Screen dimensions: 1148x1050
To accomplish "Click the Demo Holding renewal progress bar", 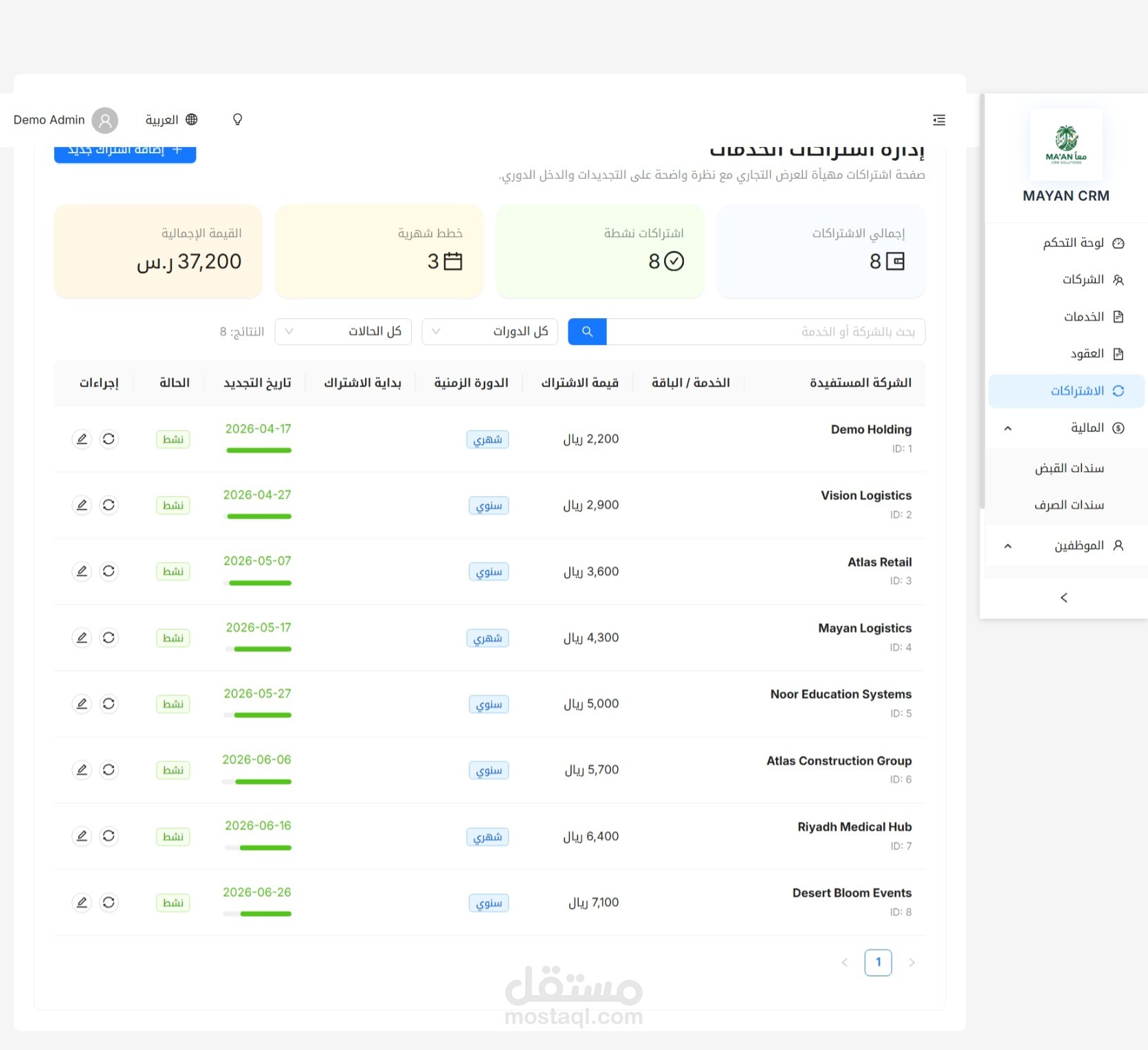I will point(258,450).
